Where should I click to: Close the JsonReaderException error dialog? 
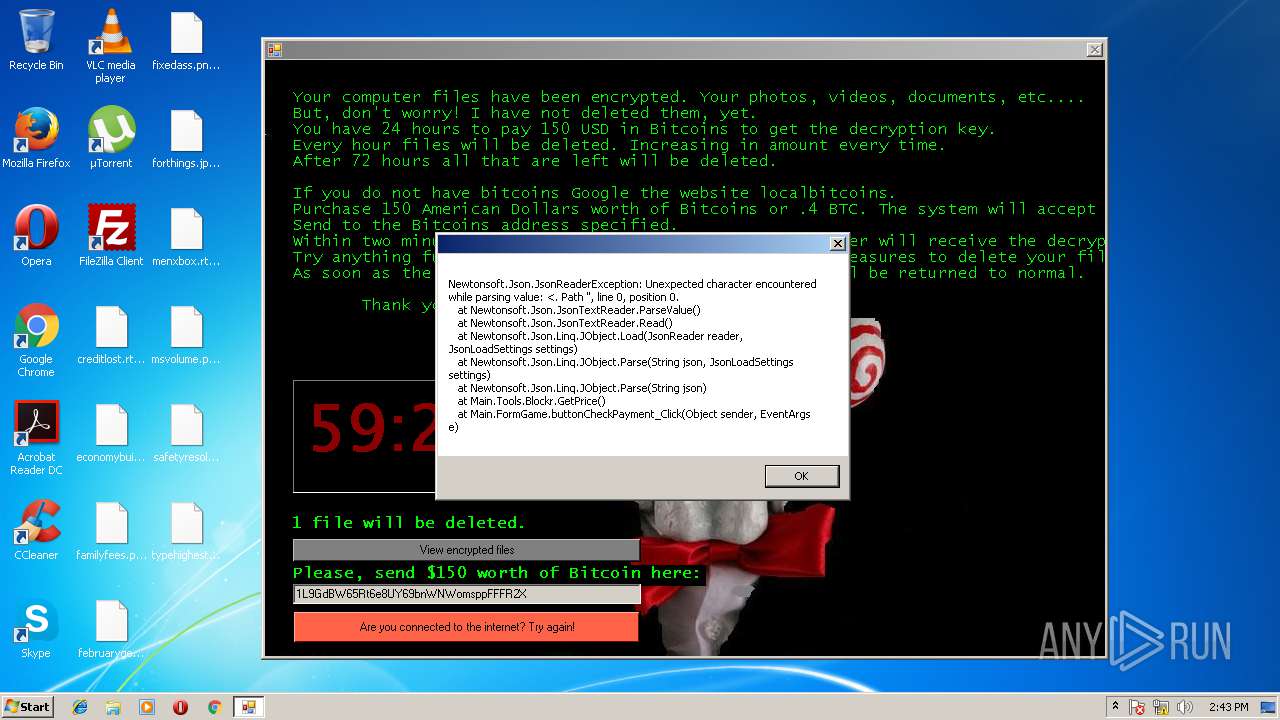pyautogui.click(x=838, y=244)
